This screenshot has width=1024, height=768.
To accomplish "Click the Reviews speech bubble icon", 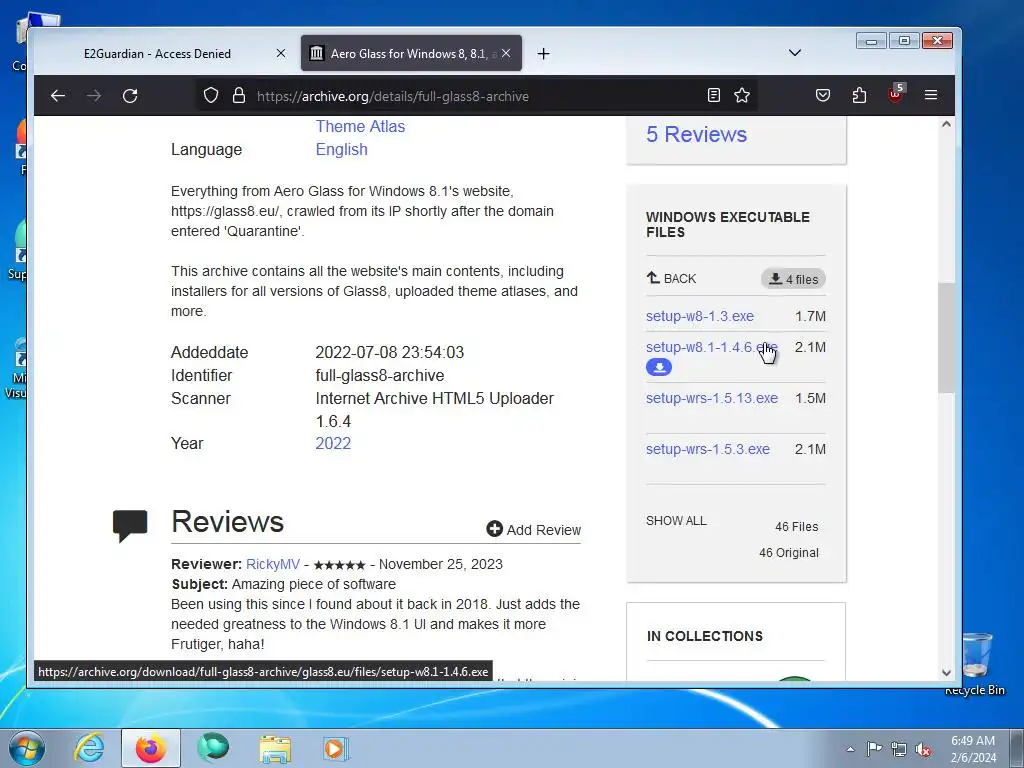I will (130, 526).
